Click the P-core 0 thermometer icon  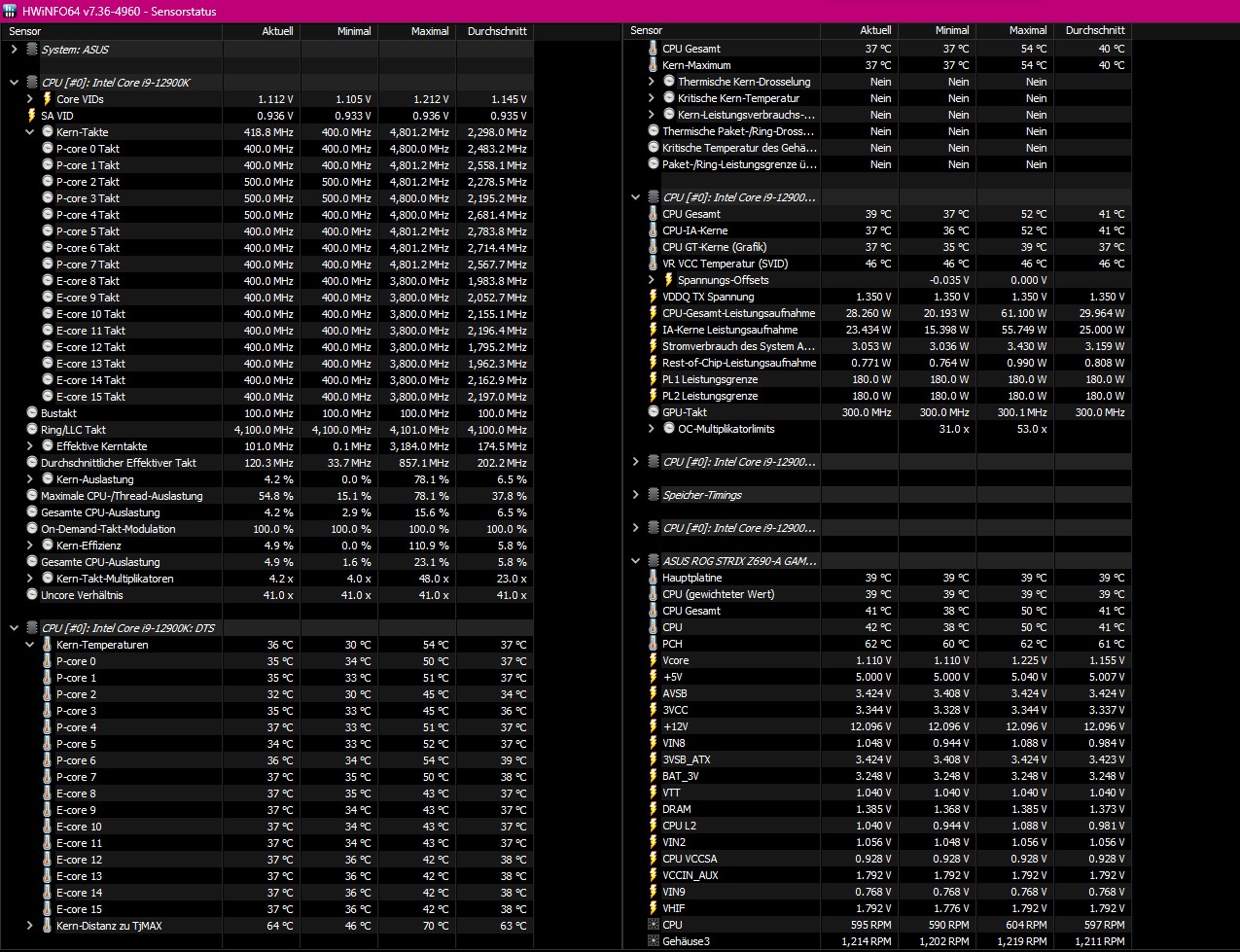(x=48, y=661)
